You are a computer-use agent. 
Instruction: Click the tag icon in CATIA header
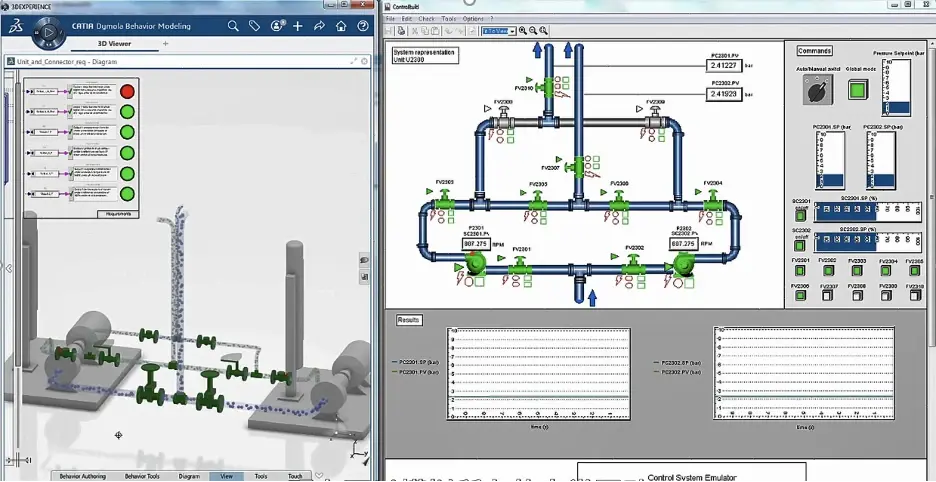254,26
